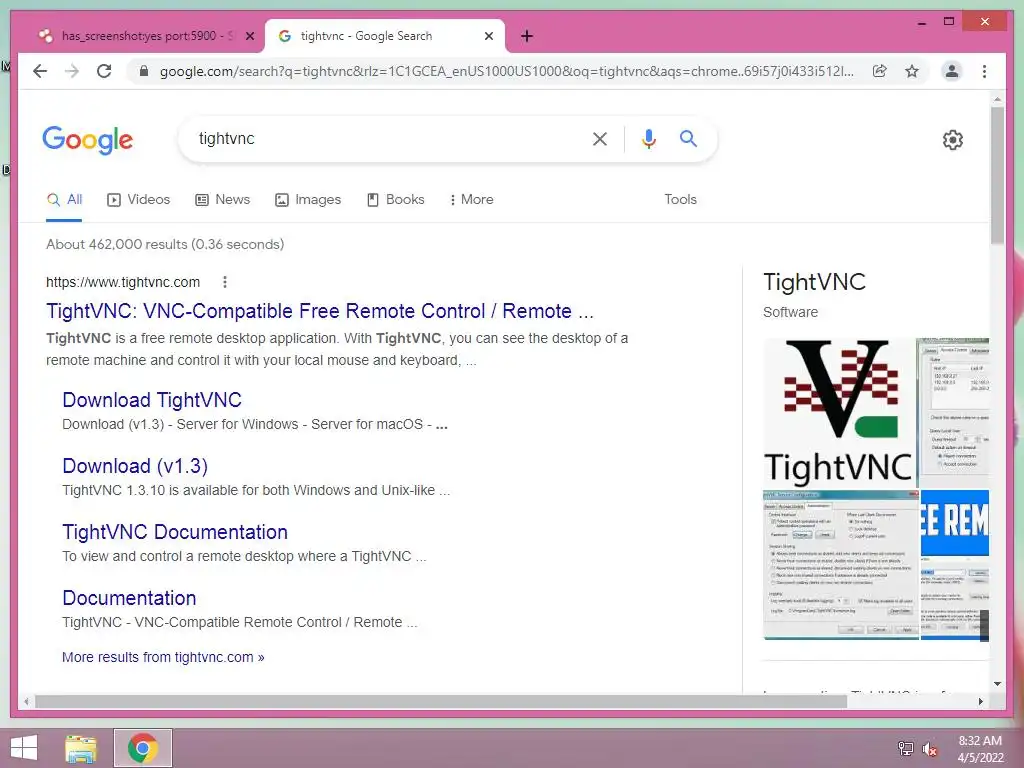Start voice search with microphone
Viewport: 1024px width, 768px height.
(x=648, y=138)
